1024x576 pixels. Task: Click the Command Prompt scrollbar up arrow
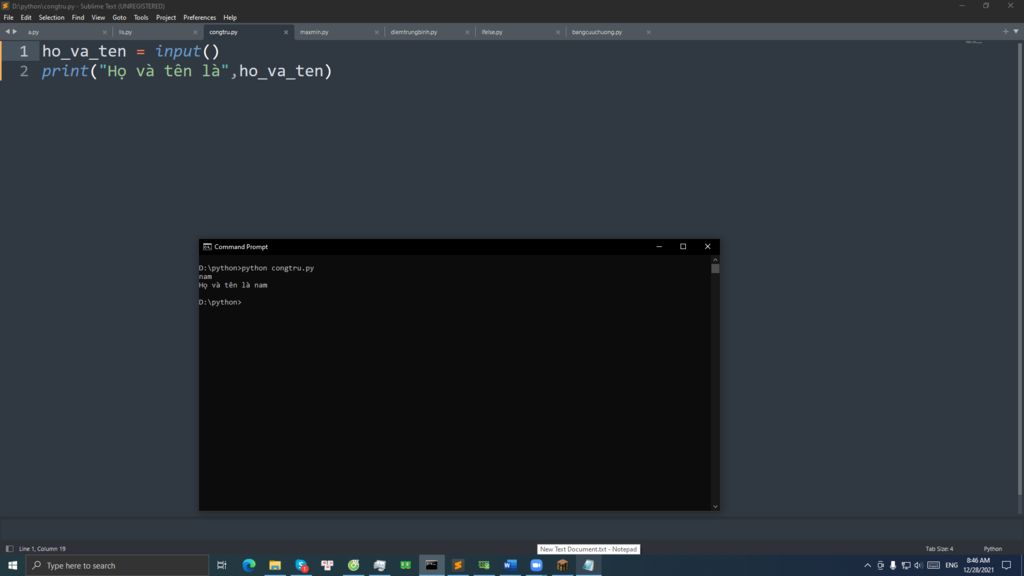click(x=715, y=259)
